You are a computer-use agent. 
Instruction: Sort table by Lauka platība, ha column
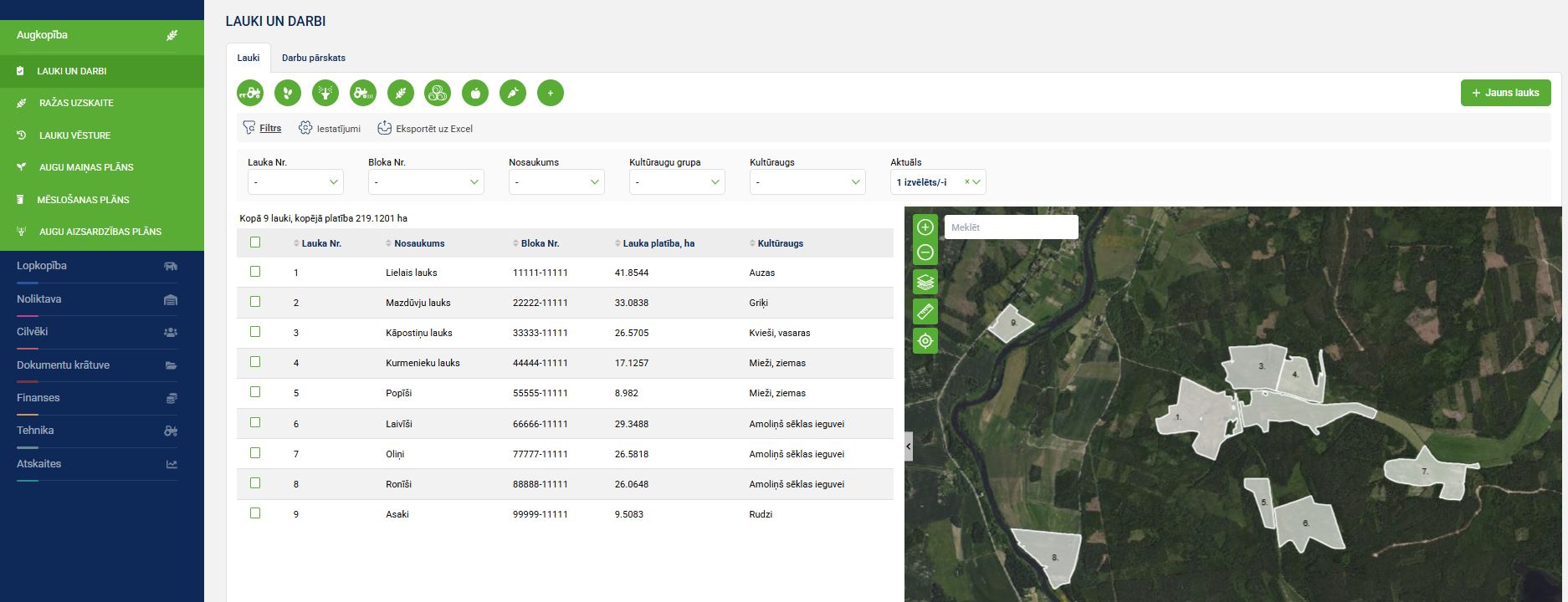[x=654, y=243]
